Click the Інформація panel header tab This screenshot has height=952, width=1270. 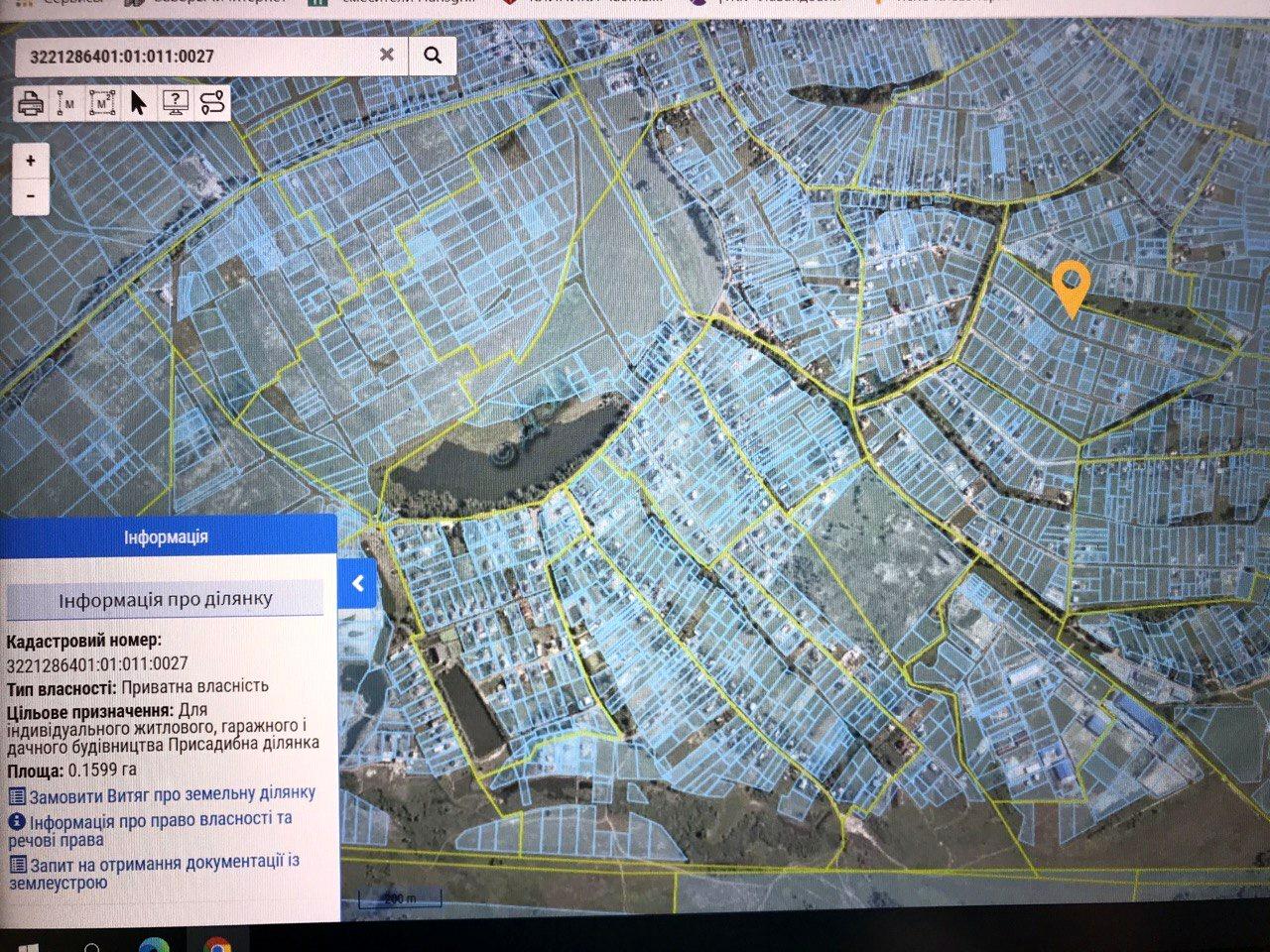[x=166, y=536]
